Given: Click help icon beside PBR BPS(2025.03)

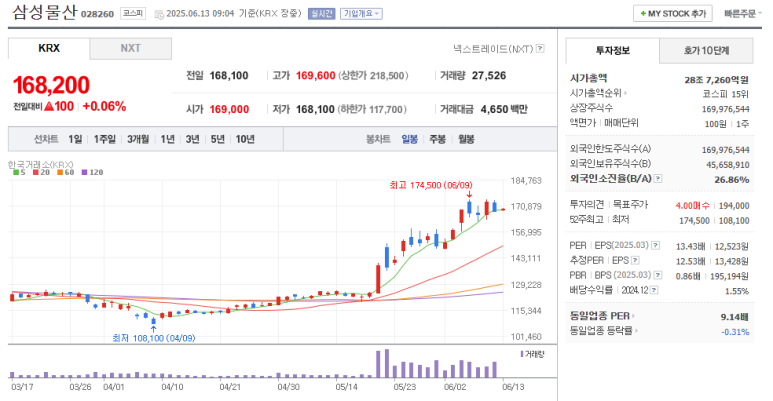Looking at the screenshot, I should coord(658,275).
